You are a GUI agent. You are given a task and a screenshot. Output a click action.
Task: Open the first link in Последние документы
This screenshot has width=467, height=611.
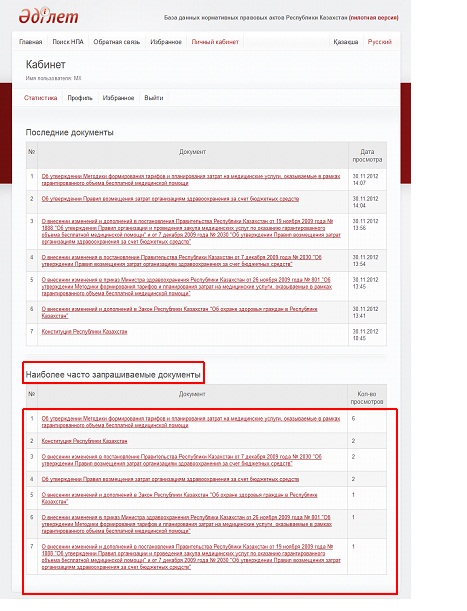pos(191,180)
